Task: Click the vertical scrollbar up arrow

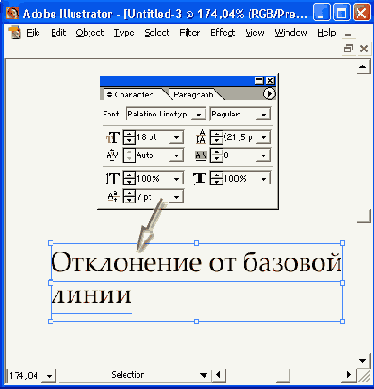Action: (x=363, y=67)
